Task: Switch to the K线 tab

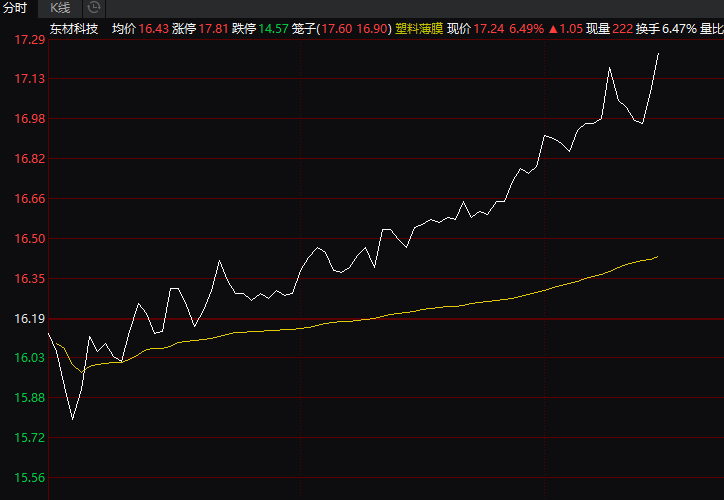Action: pos(60,8)
